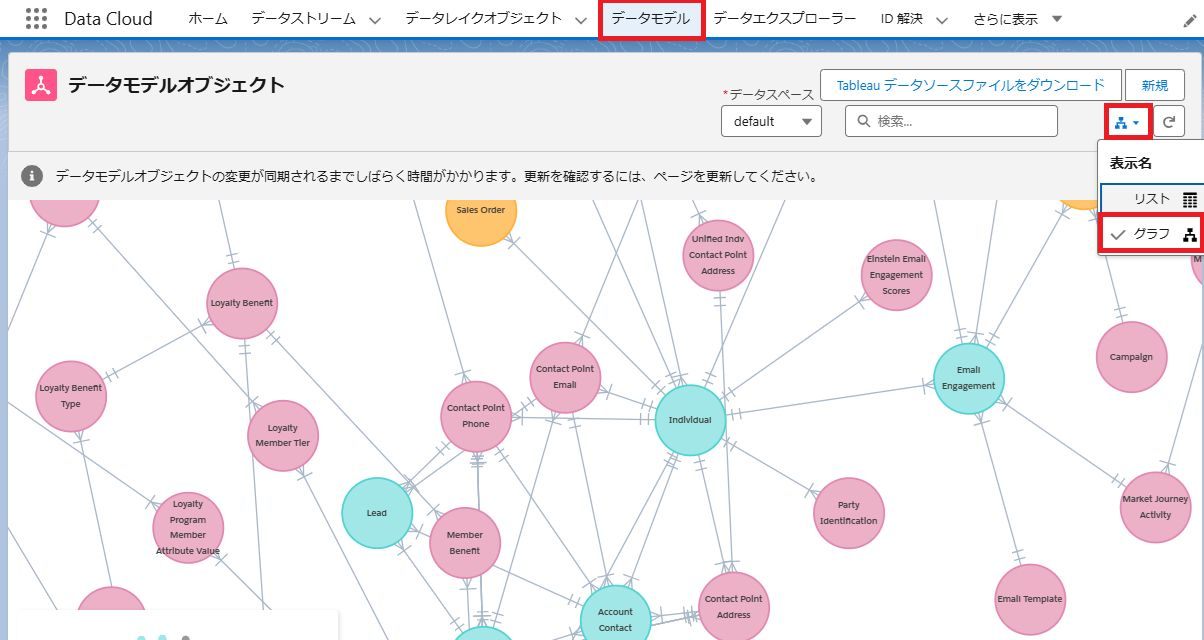The width and height of the screenshot is (1204, 640).
Task: Open the データエクスプローラー tab
Action: click(784, 19)
